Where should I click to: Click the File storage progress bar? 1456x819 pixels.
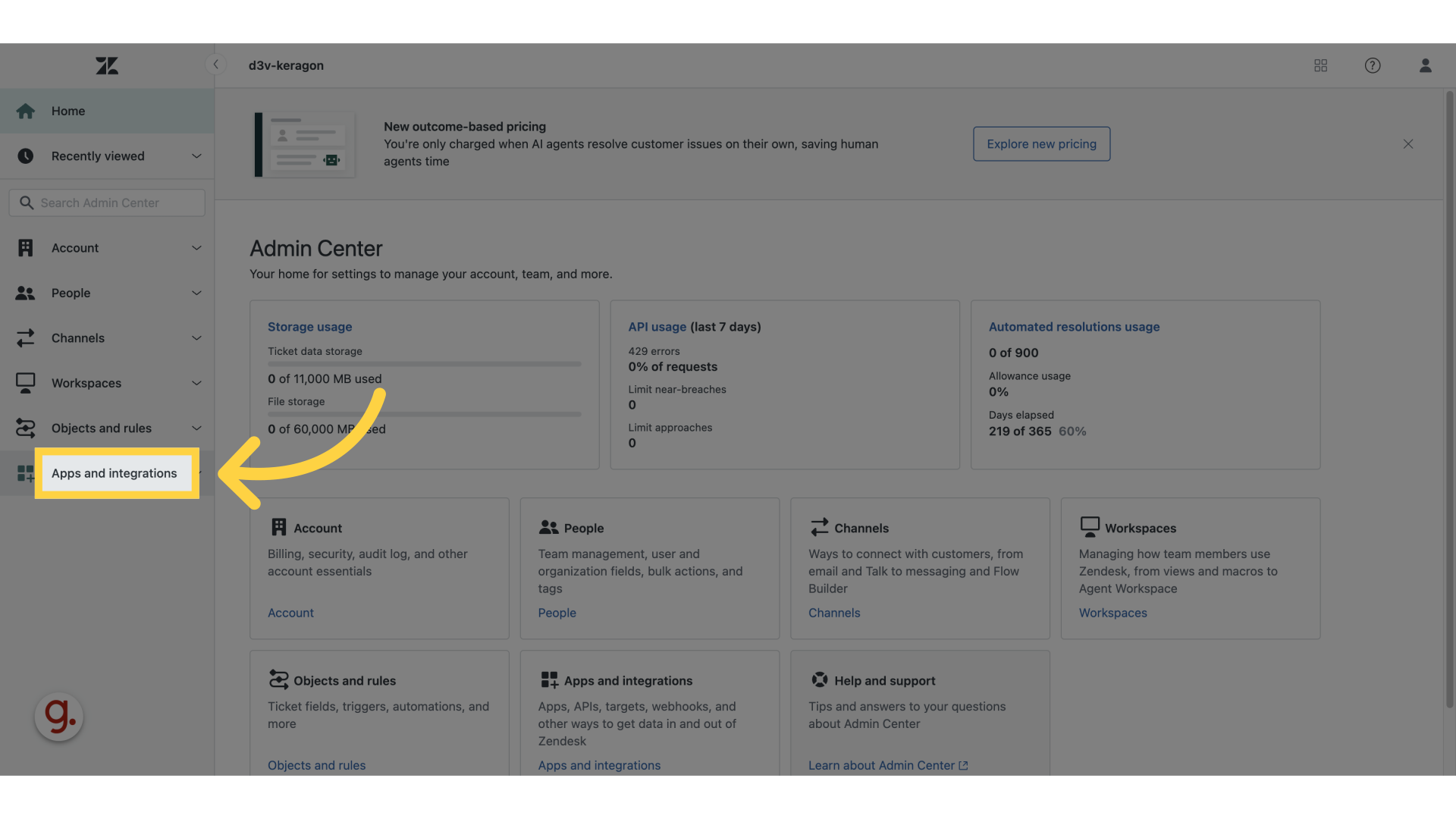point(424,414)
